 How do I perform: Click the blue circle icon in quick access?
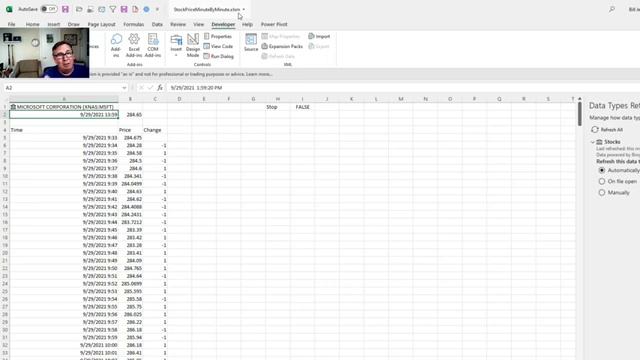[x=146, y=9]
